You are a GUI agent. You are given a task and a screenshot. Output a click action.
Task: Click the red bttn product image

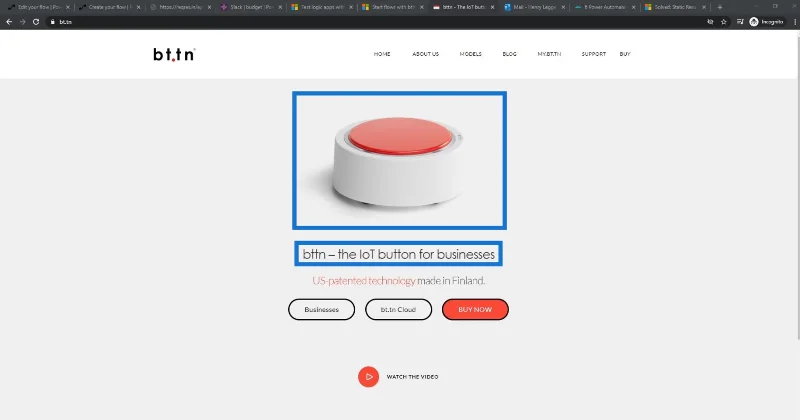399,160
